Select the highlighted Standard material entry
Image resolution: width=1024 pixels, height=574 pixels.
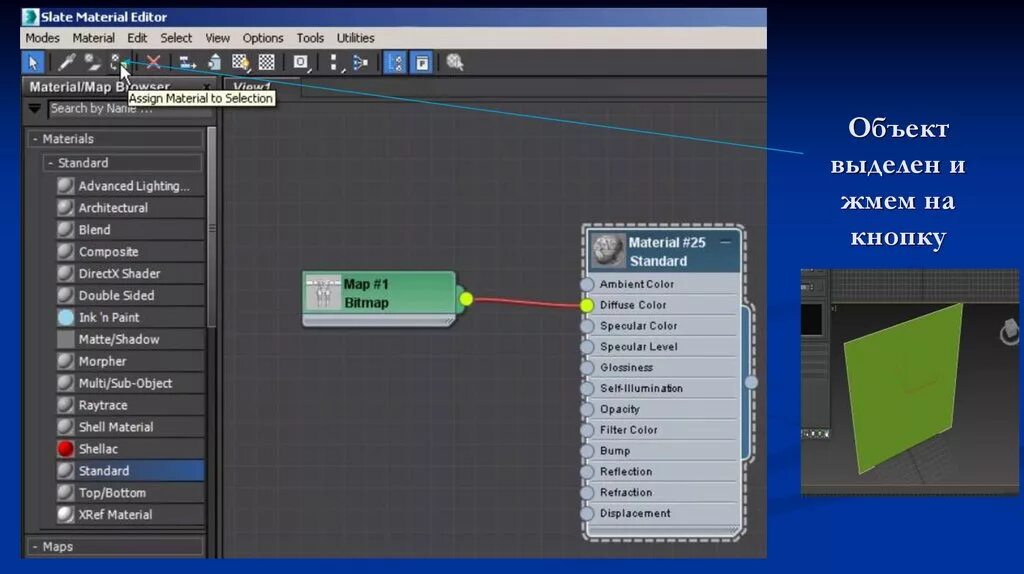coord(129,471)
